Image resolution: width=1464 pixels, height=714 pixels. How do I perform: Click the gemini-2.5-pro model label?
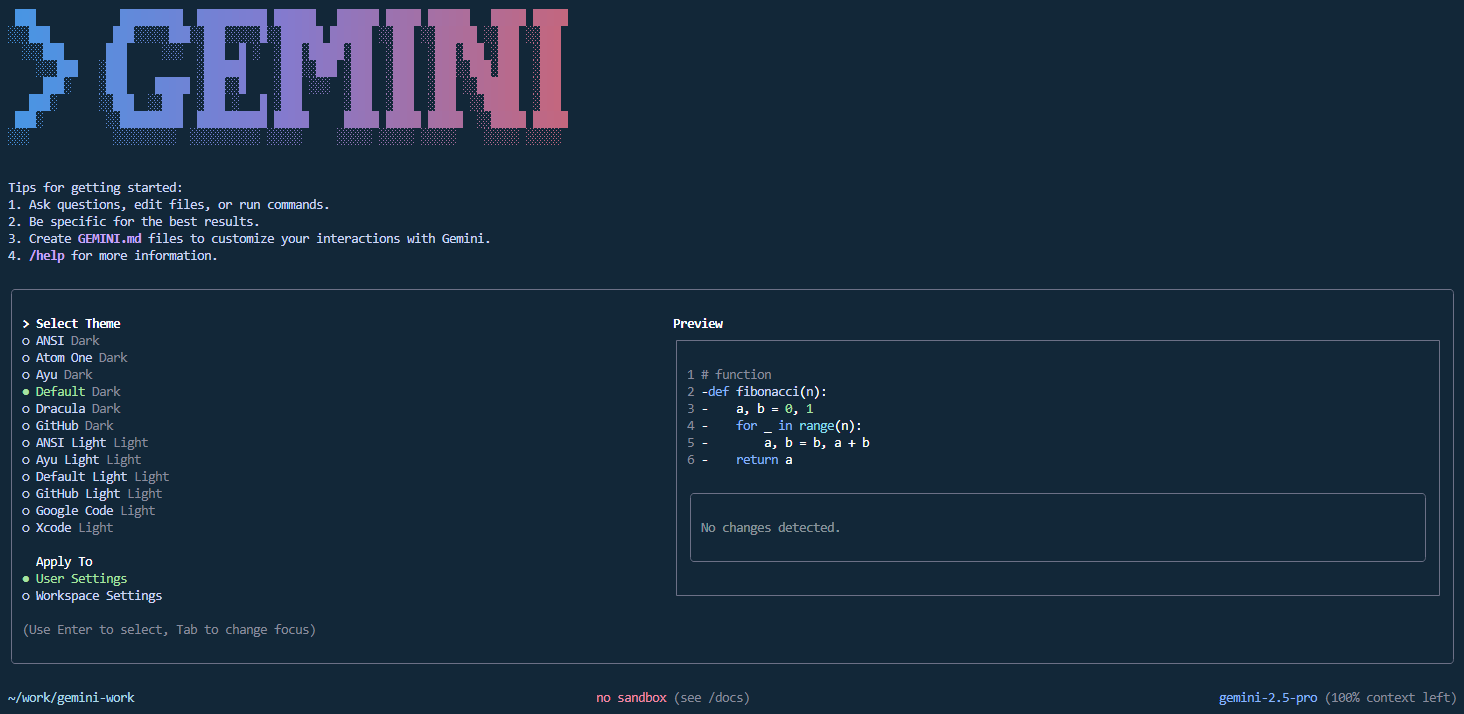click(x=1267, y=697)
